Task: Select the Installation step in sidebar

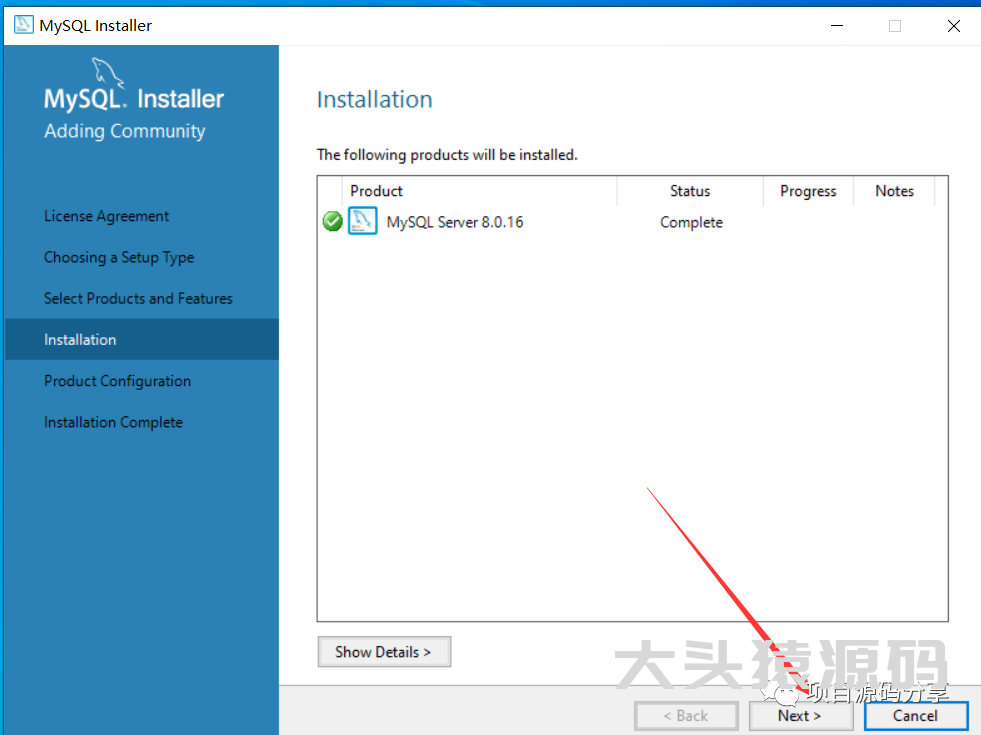Action: 142,340
